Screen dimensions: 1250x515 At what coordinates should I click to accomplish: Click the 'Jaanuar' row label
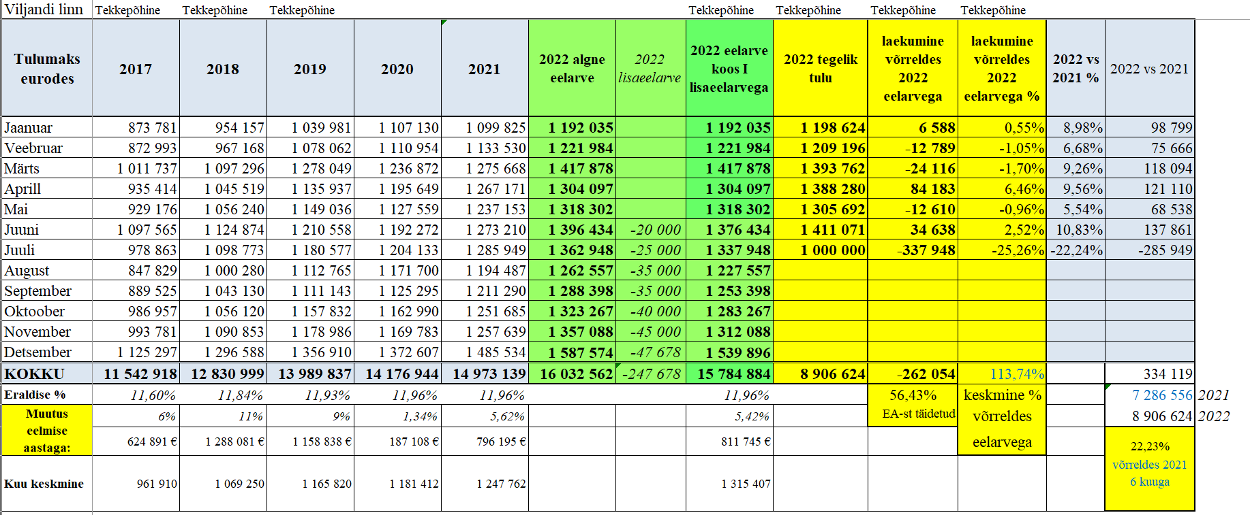[47, 128]
